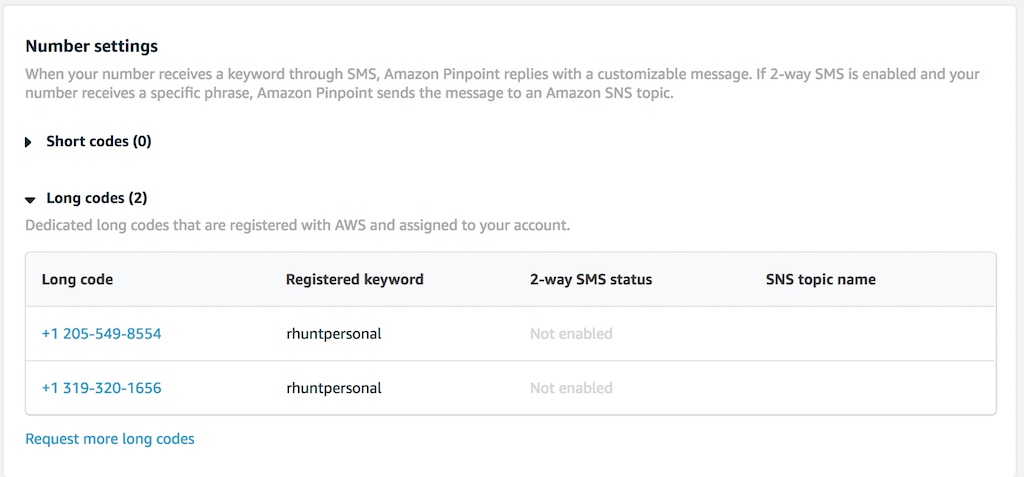Click the Short codes (0) heading

(98, 142)
